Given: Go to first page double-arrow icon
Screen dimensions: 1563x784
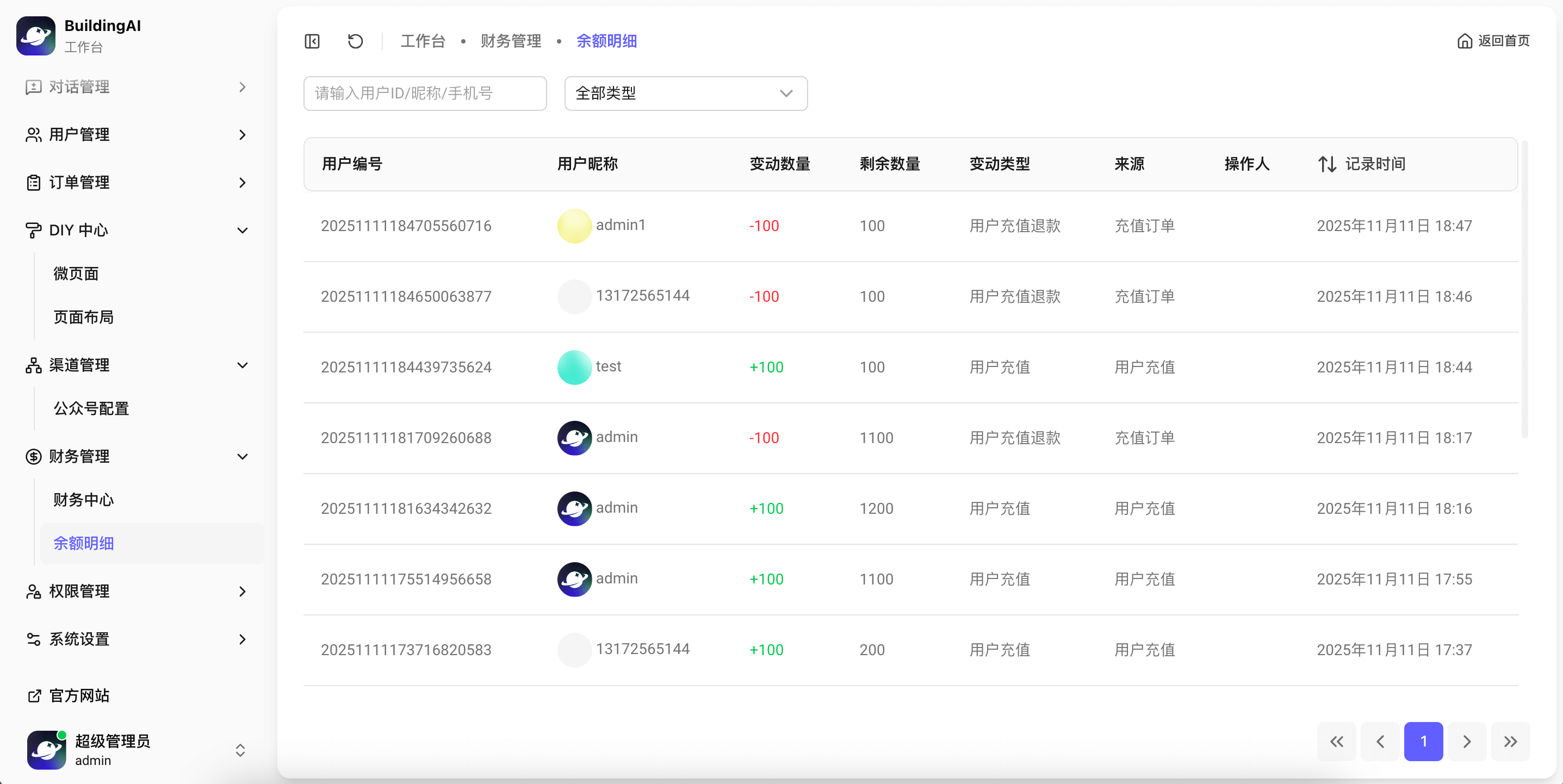Looking at the screenshot, I should point(1336,741).
